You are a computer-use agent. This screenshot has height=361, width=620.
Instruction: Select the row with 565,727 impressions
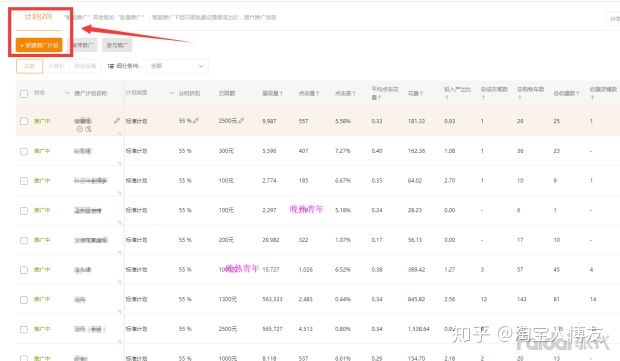[x=24, y=329]
